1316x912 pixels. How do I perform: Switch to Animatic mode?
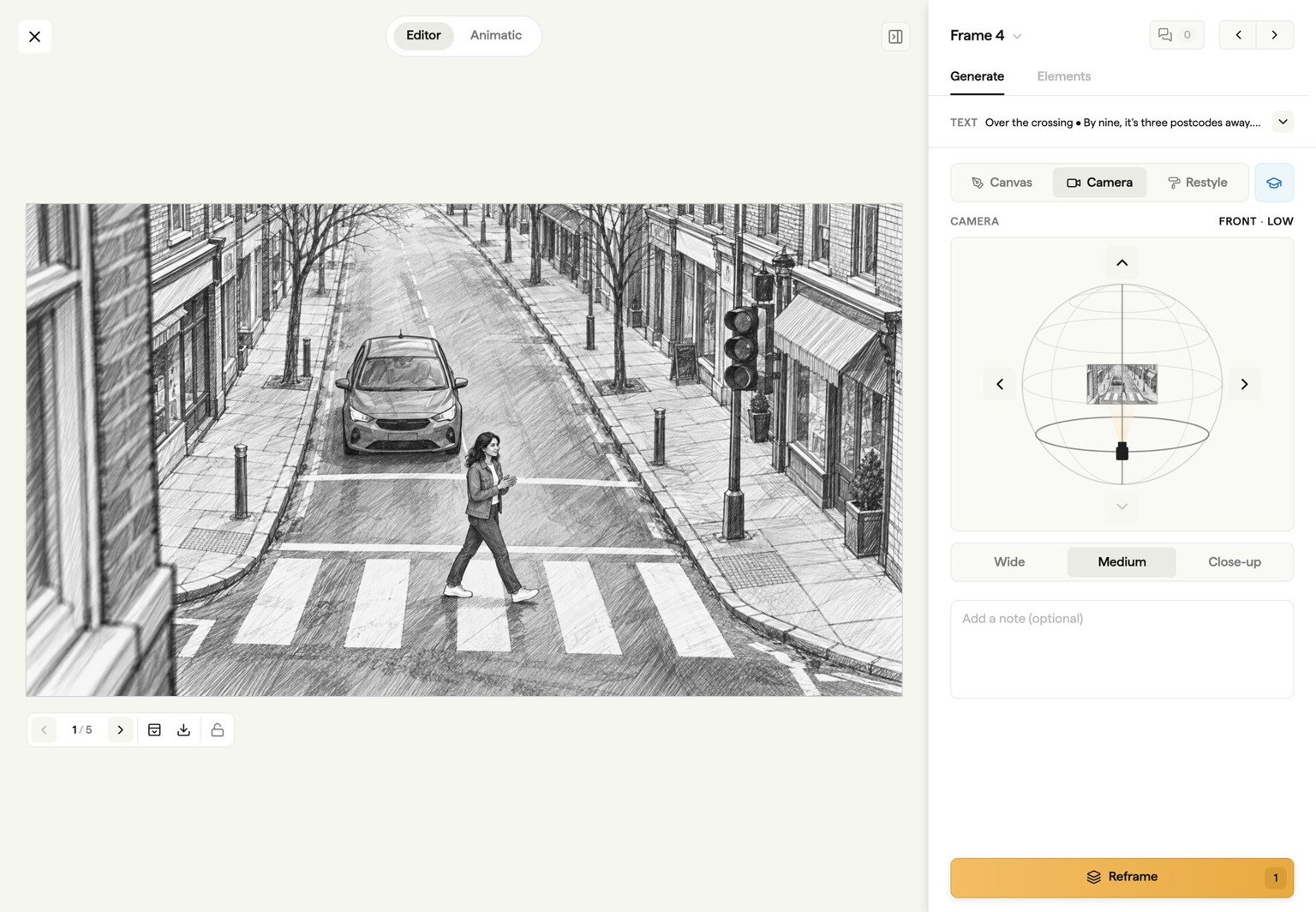[495, 35]
